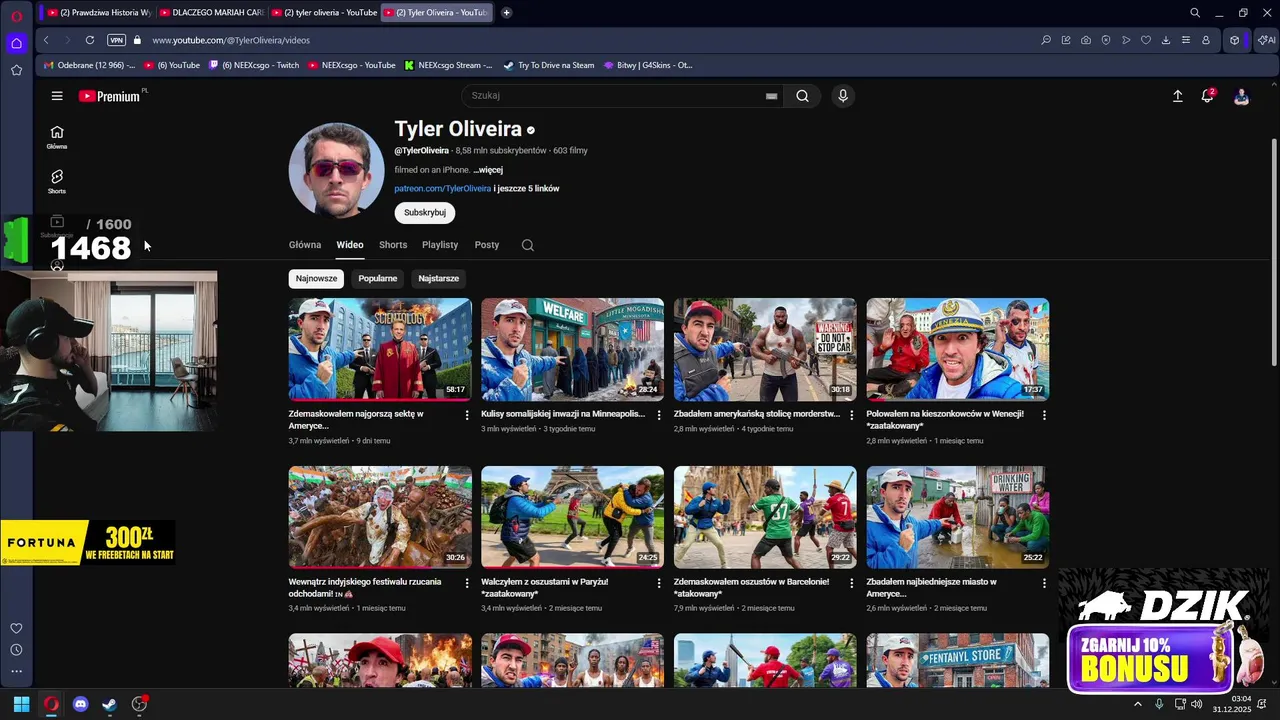1280x720 pixels.
Task: Open the YouTube account avatar menu
Action: 1241,96
